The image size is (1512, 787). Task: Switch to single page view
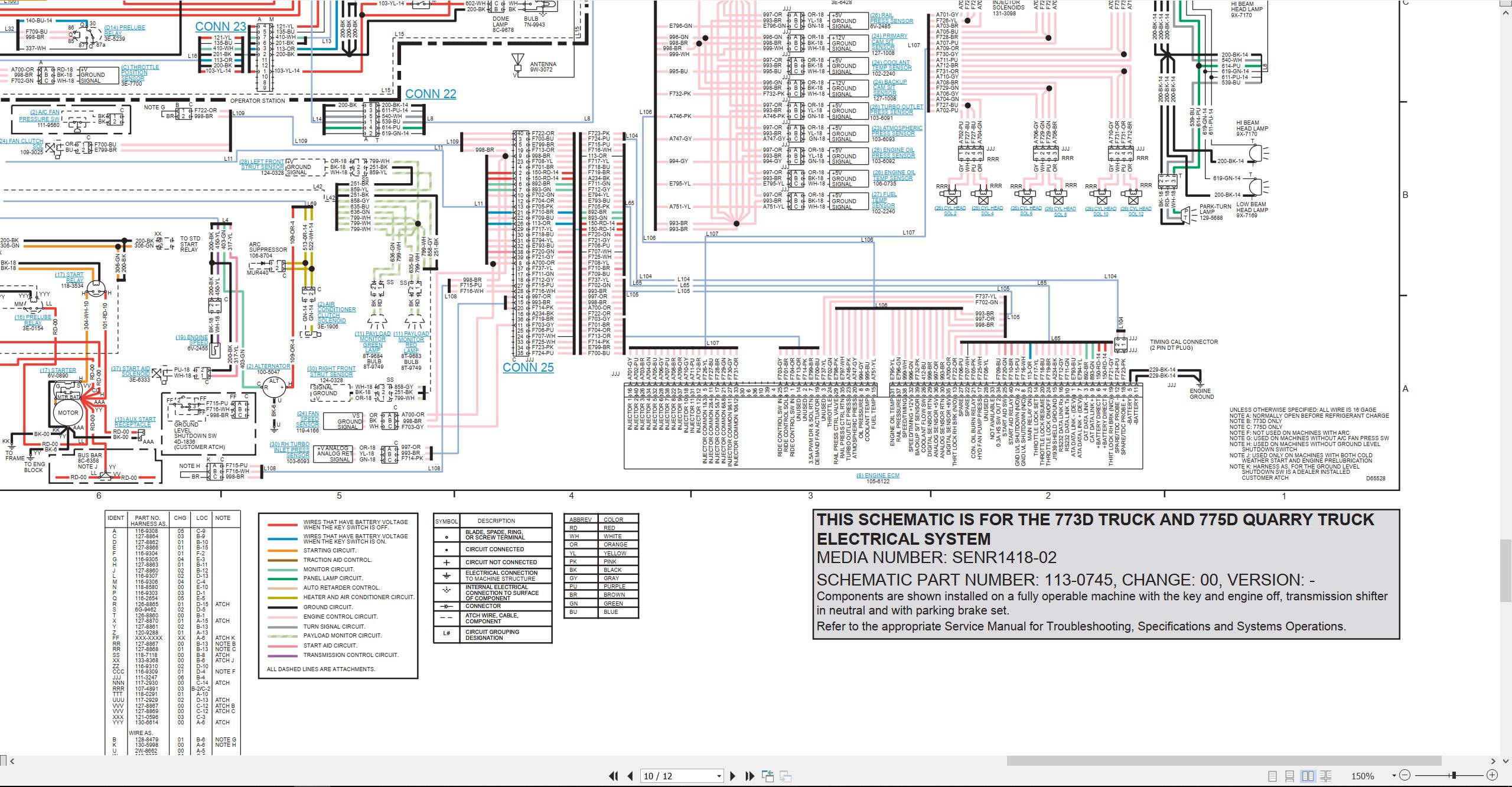click(1273, 776)
